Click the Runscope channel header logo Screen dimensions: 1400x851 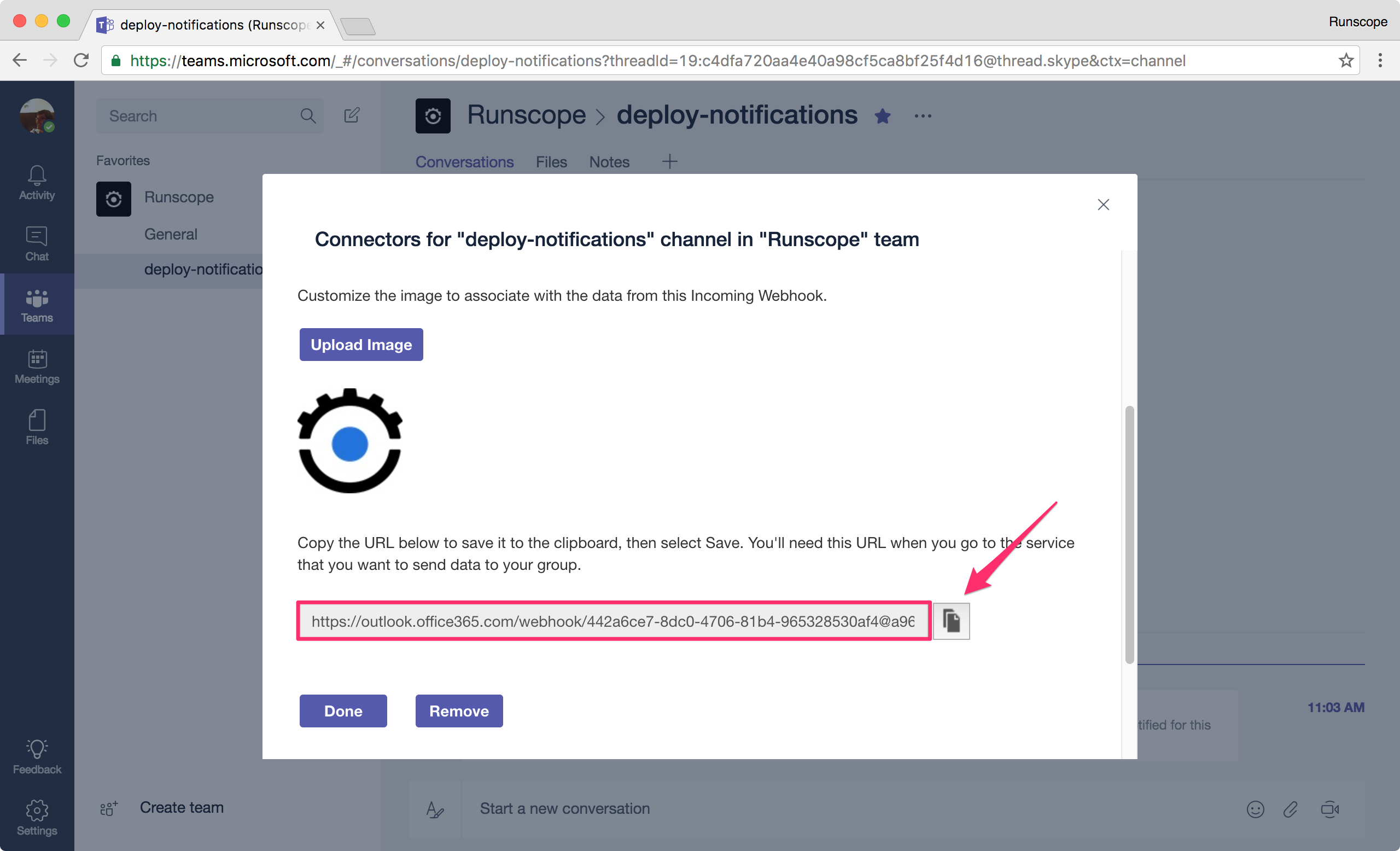(x=433, y=116)
